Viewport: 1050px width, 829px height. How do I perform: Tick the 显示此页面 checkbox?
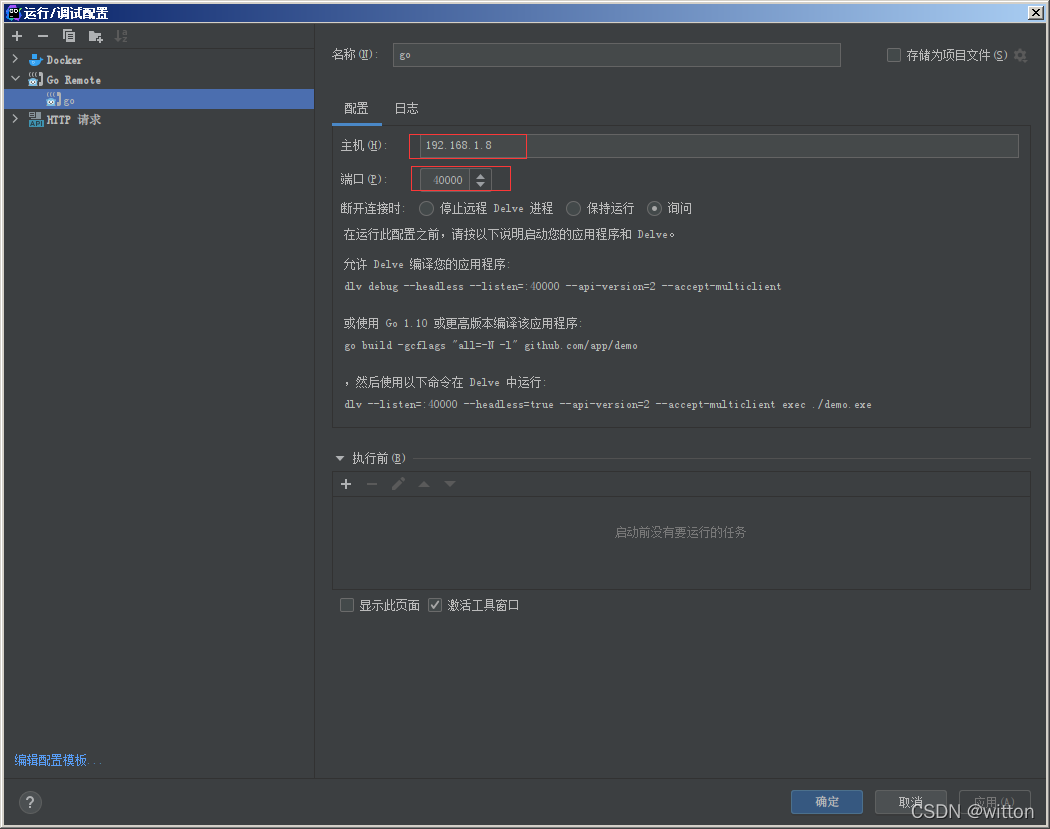(347, 605)
